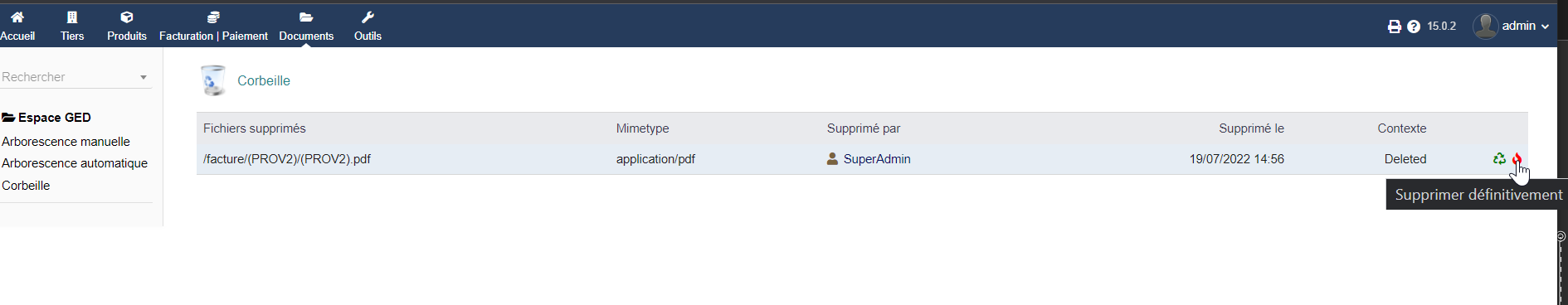Open the Accueil home icon
The image size is (1568, 305).
(x=17, y=17)
